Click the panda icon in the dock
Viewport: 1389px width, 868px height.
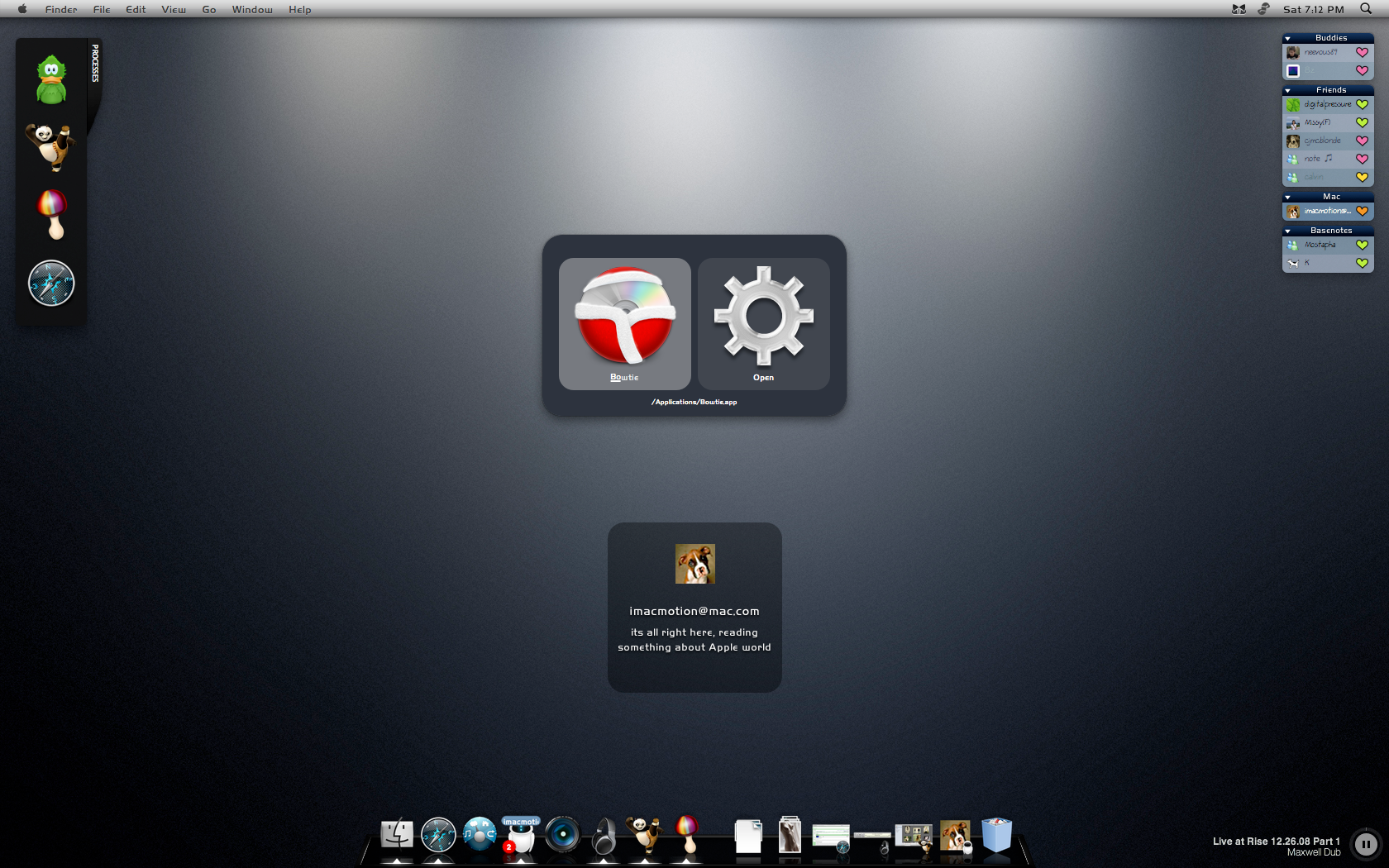coord(645,835)
